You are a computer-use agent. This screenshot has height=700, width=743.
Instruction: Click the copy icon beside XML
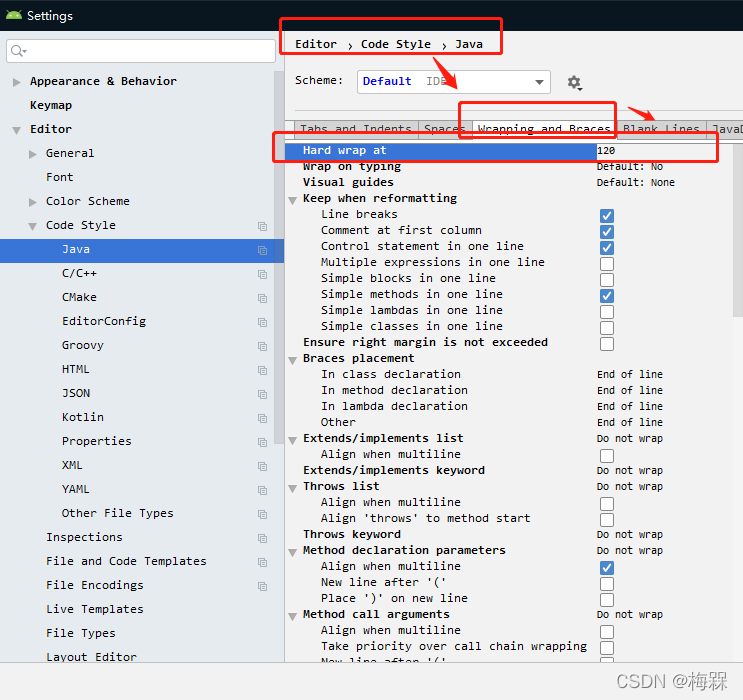point(263,466)
